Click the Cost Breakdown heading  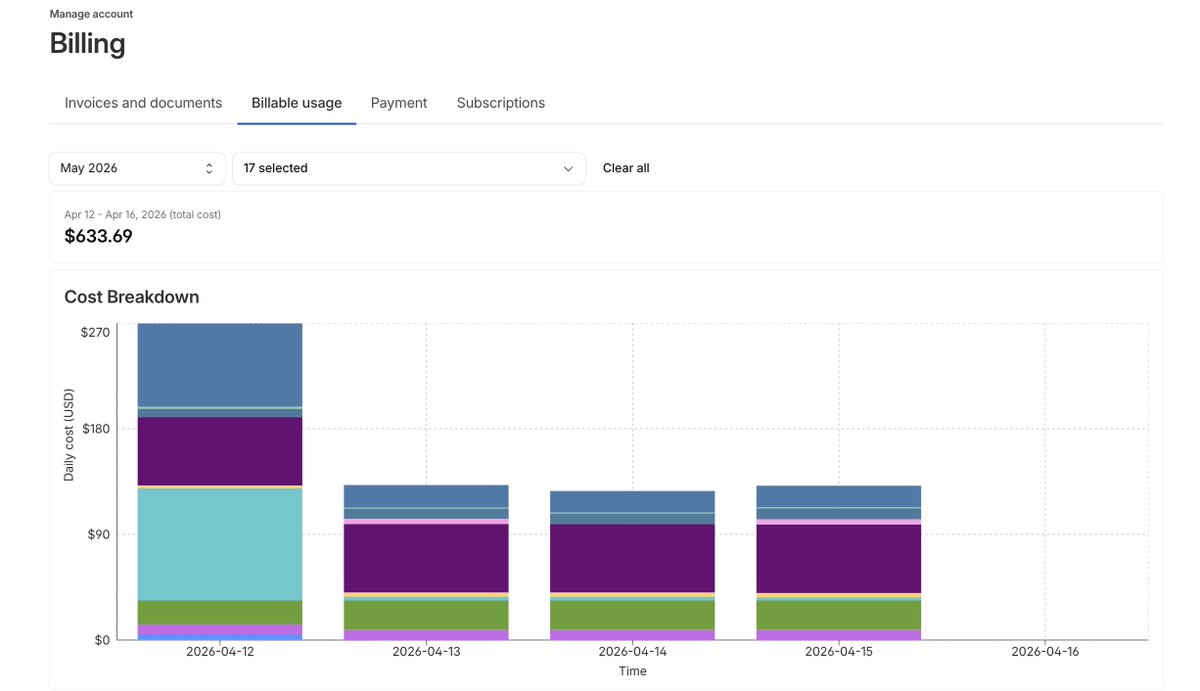pos(131,297)
